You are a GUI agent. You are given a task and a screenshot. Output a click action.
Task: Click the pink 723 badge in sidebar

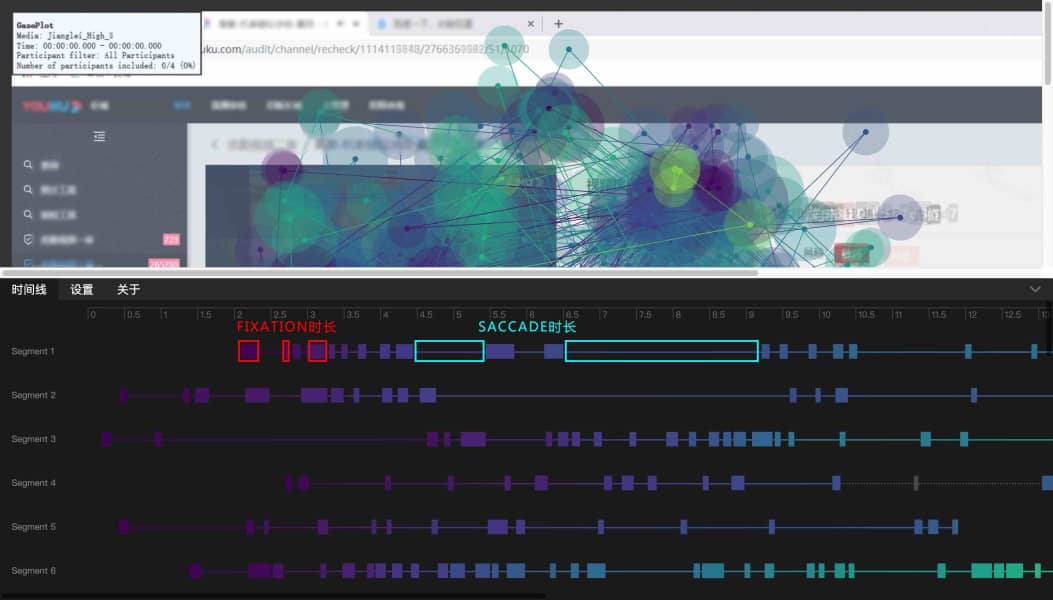tap(171, 239)
